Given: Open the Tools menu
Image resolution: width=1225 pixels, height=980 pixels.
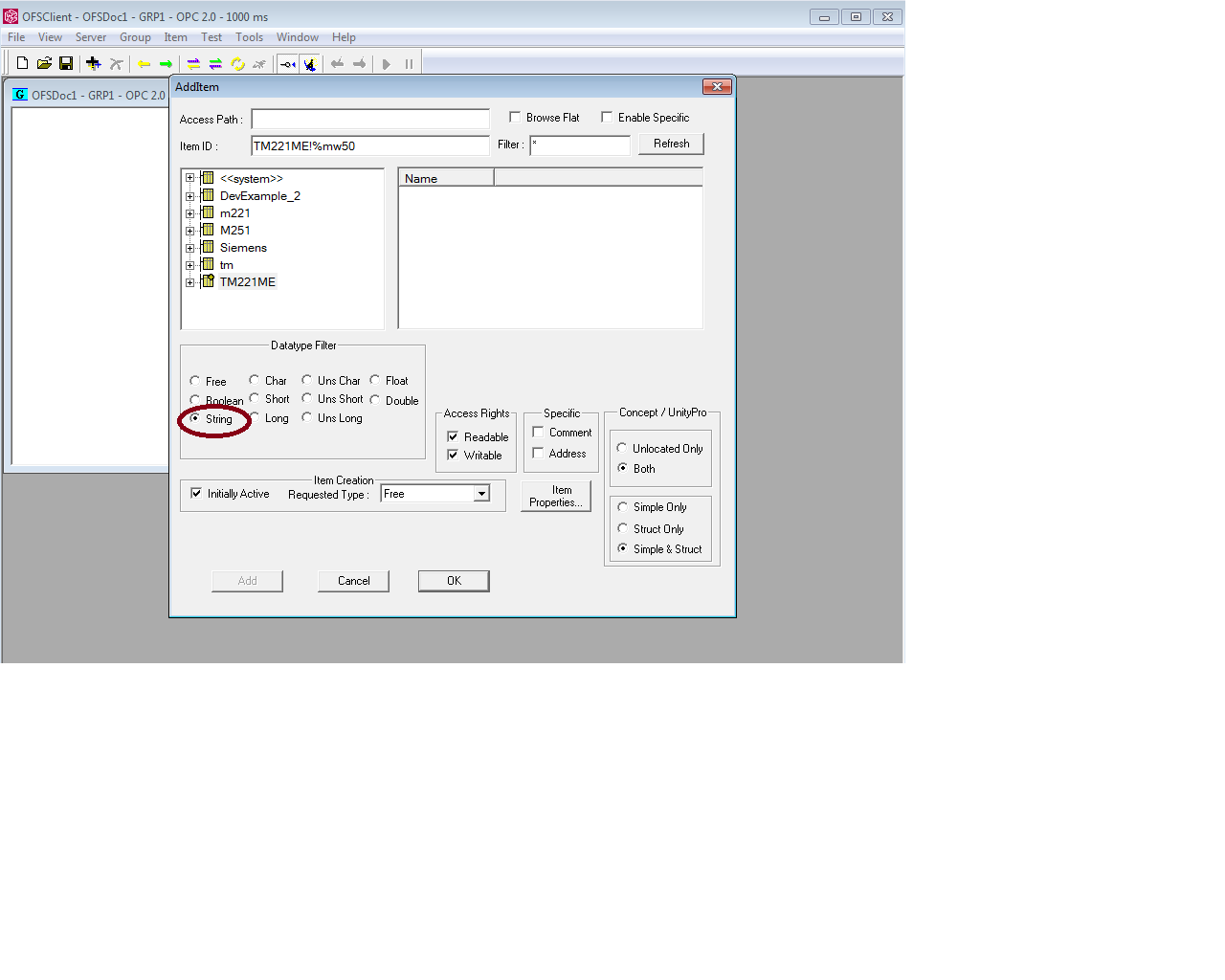Looking at the screenshot, I should (249, 37).
